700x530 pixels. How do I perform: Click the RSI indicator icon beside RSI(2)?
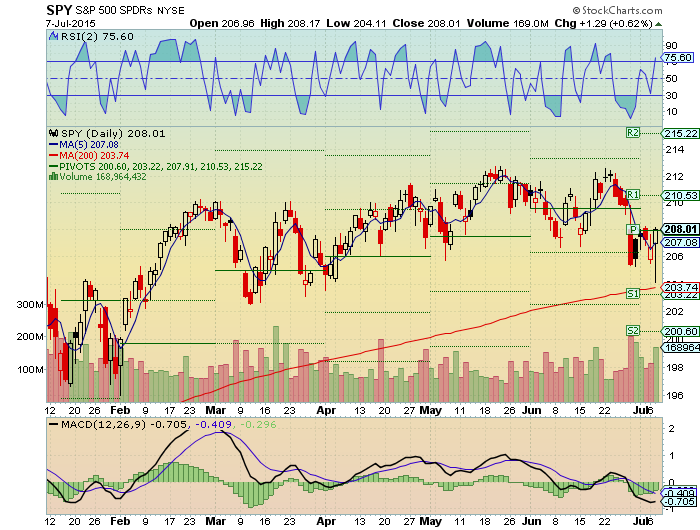tap(54, 37)
